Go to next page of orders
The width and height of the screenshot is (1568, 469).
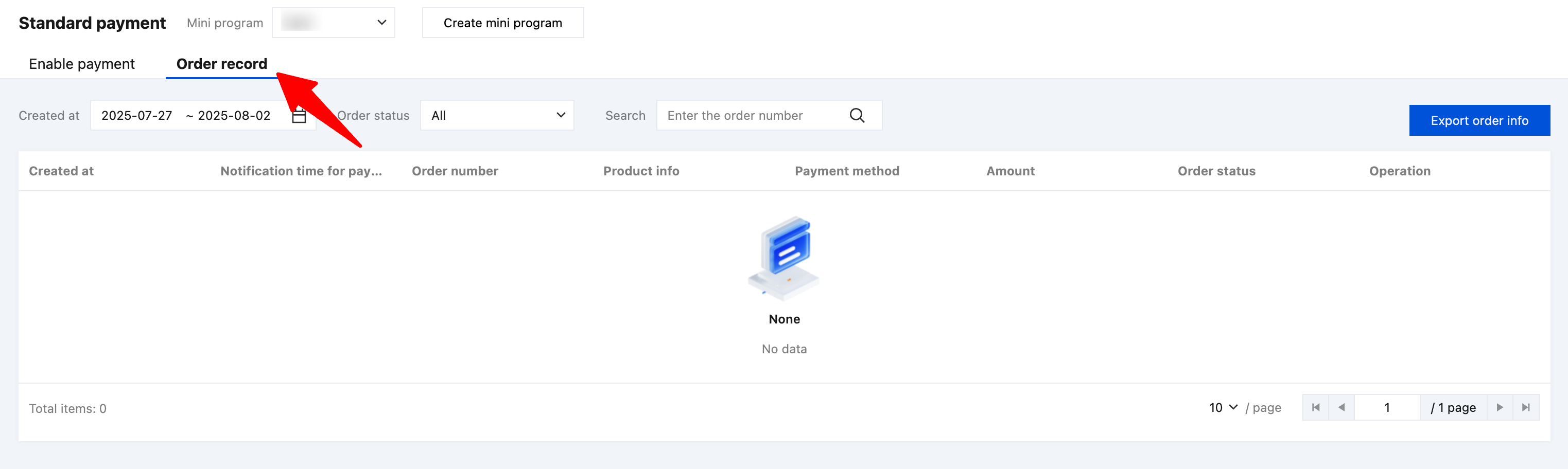click(x=1499, y=408)
